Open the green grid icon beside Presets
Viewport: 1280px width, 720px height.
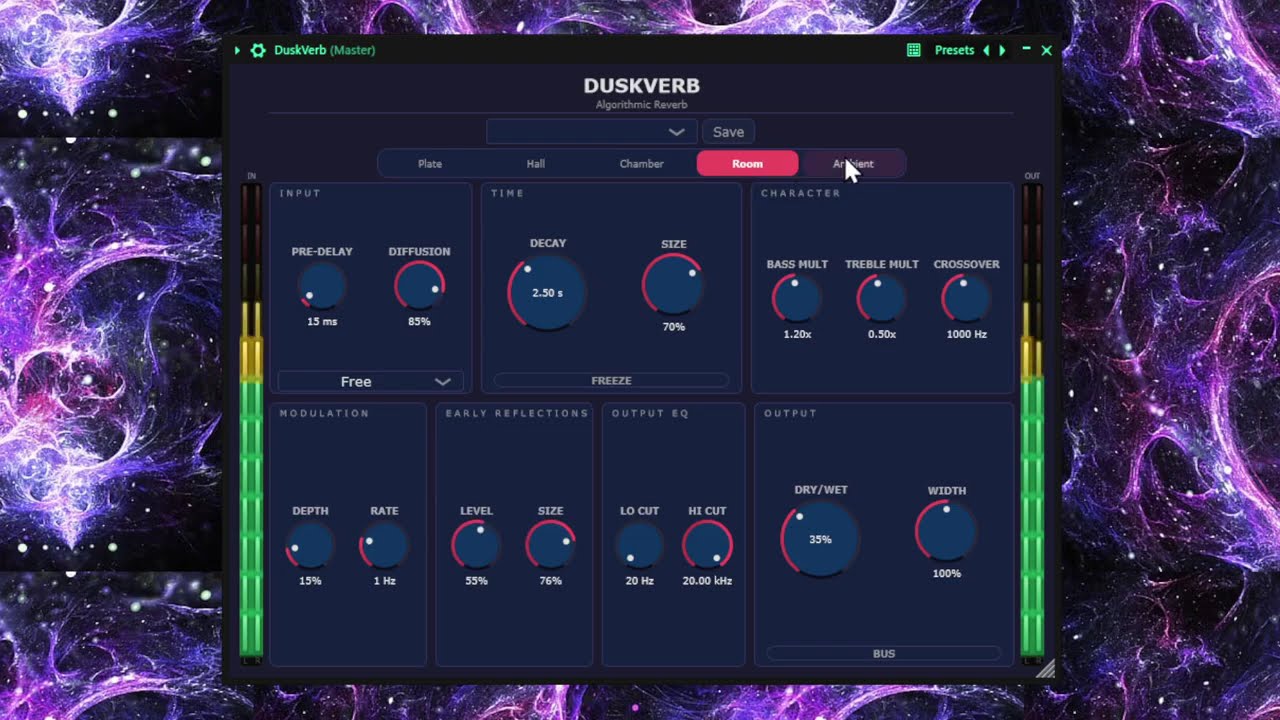(913, 50)
